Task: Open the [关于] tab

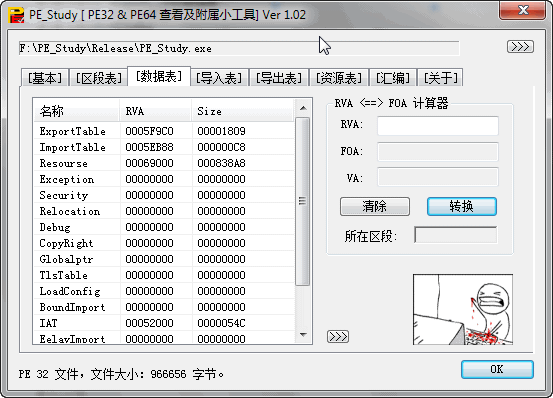Action: pyautogui.click(x=440, y=78)
